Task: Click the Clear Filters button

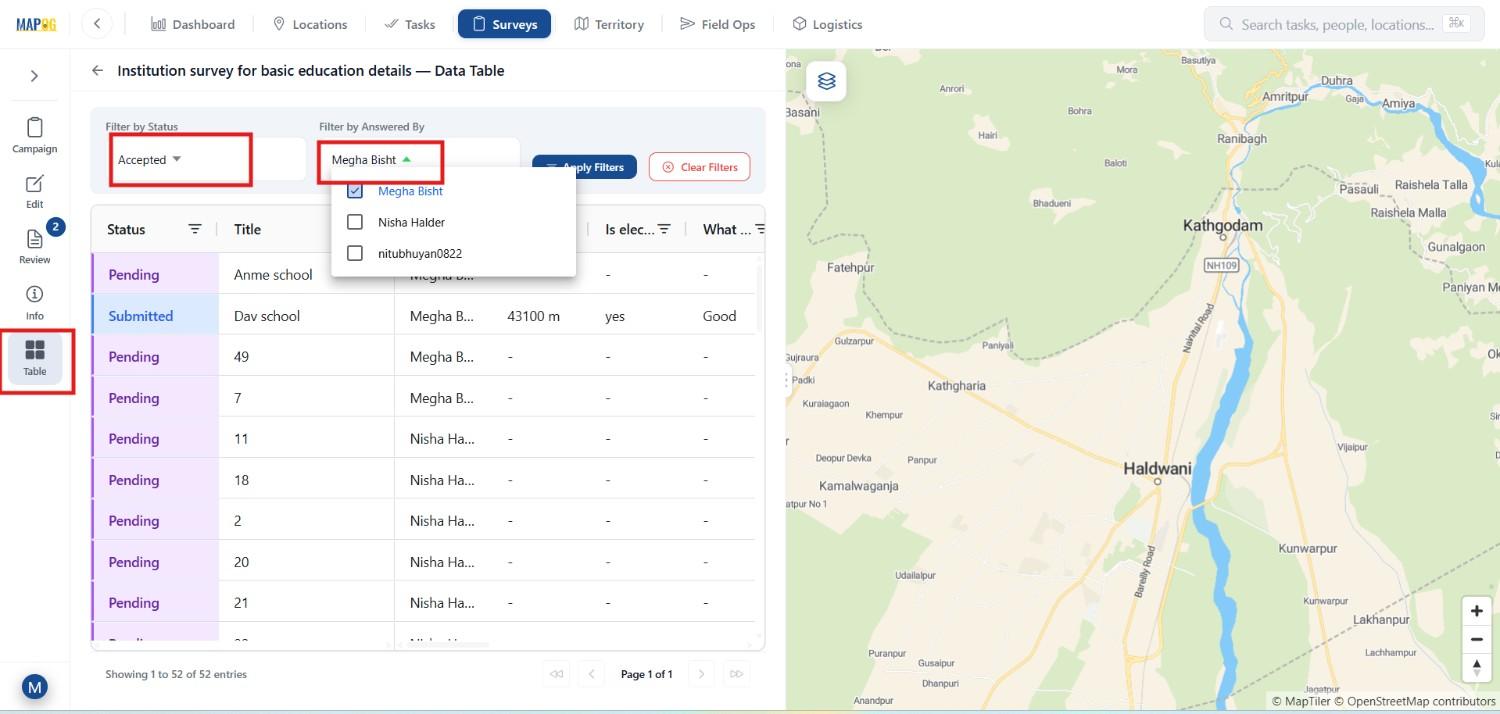Action: tap(699, 167)
